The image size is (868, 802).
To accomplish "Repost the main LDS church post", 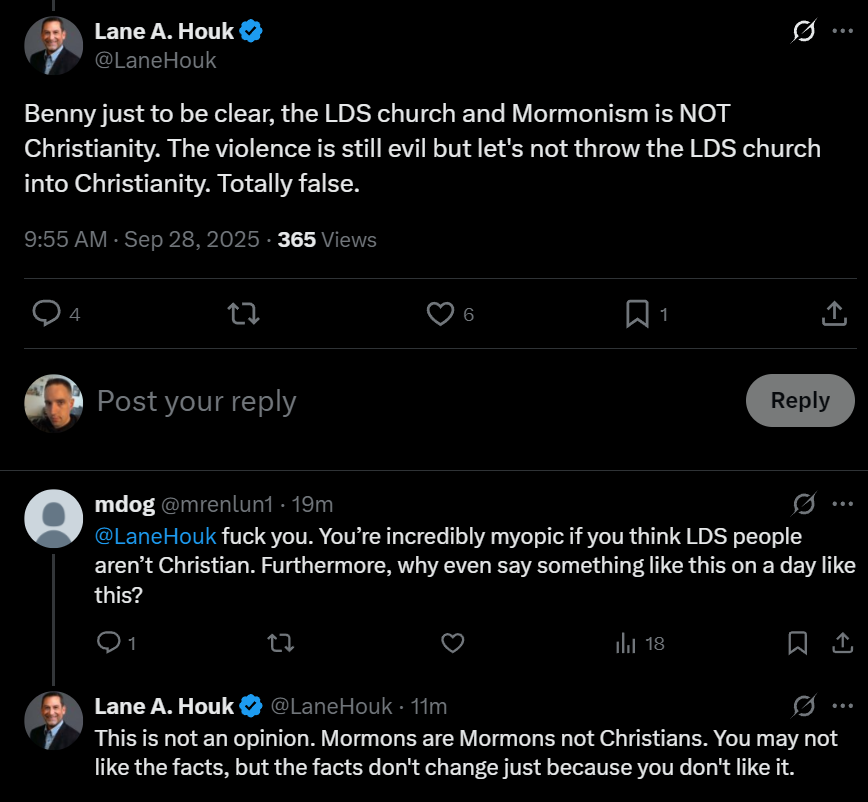I will coord(244,314).
